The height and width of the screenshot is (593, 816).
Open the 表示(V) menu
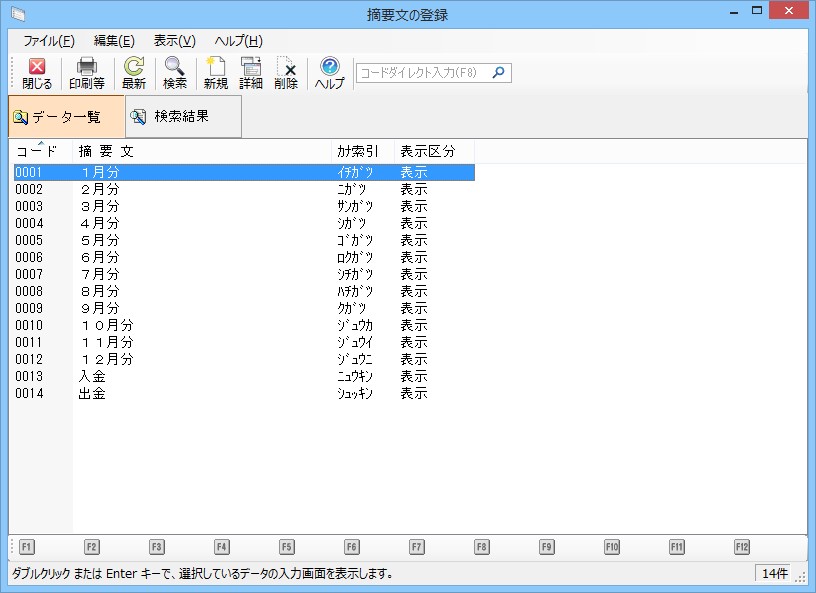[174, 41]
